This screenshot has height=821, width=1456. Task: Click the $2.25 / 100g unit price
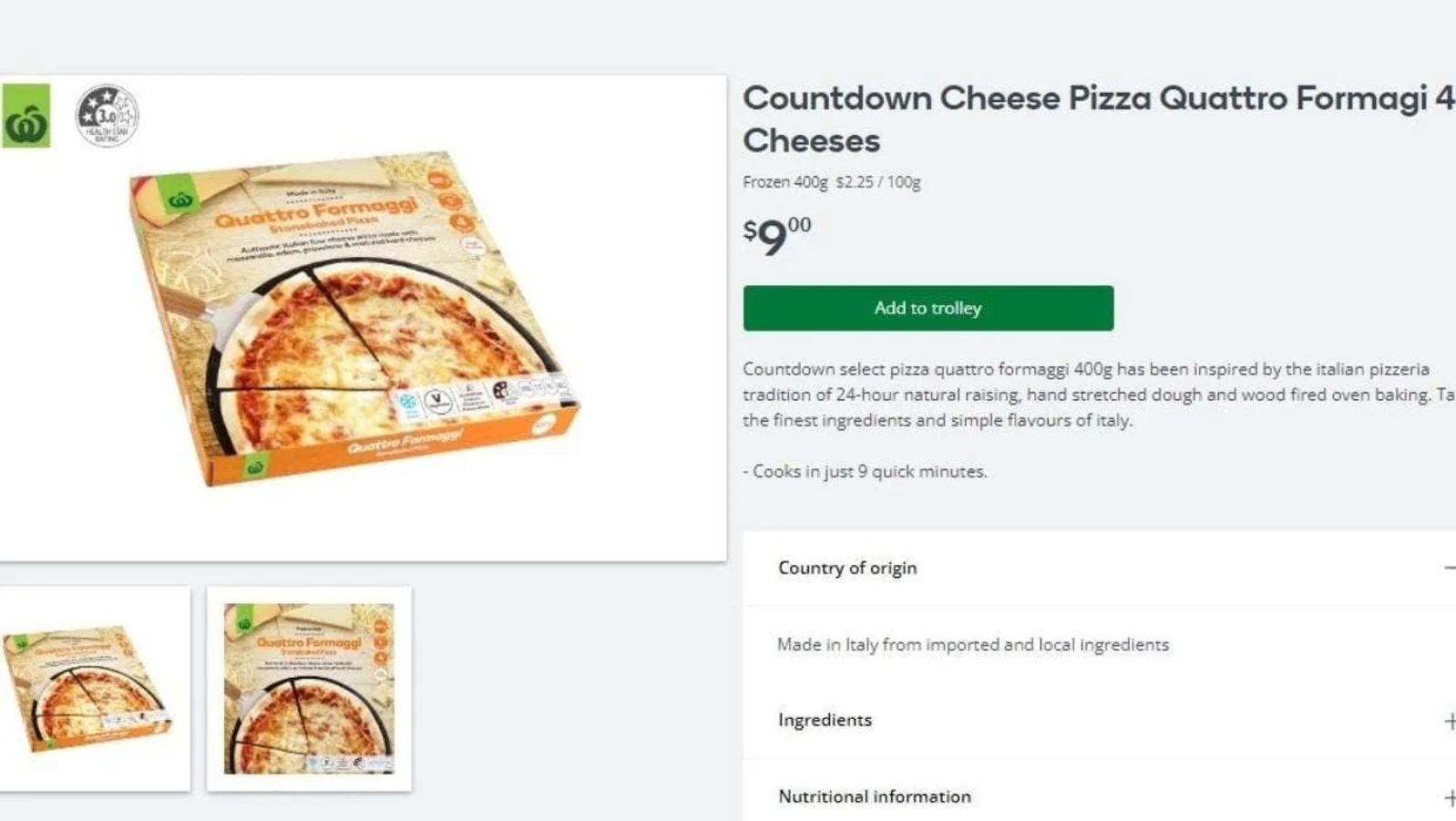(877, 182)
